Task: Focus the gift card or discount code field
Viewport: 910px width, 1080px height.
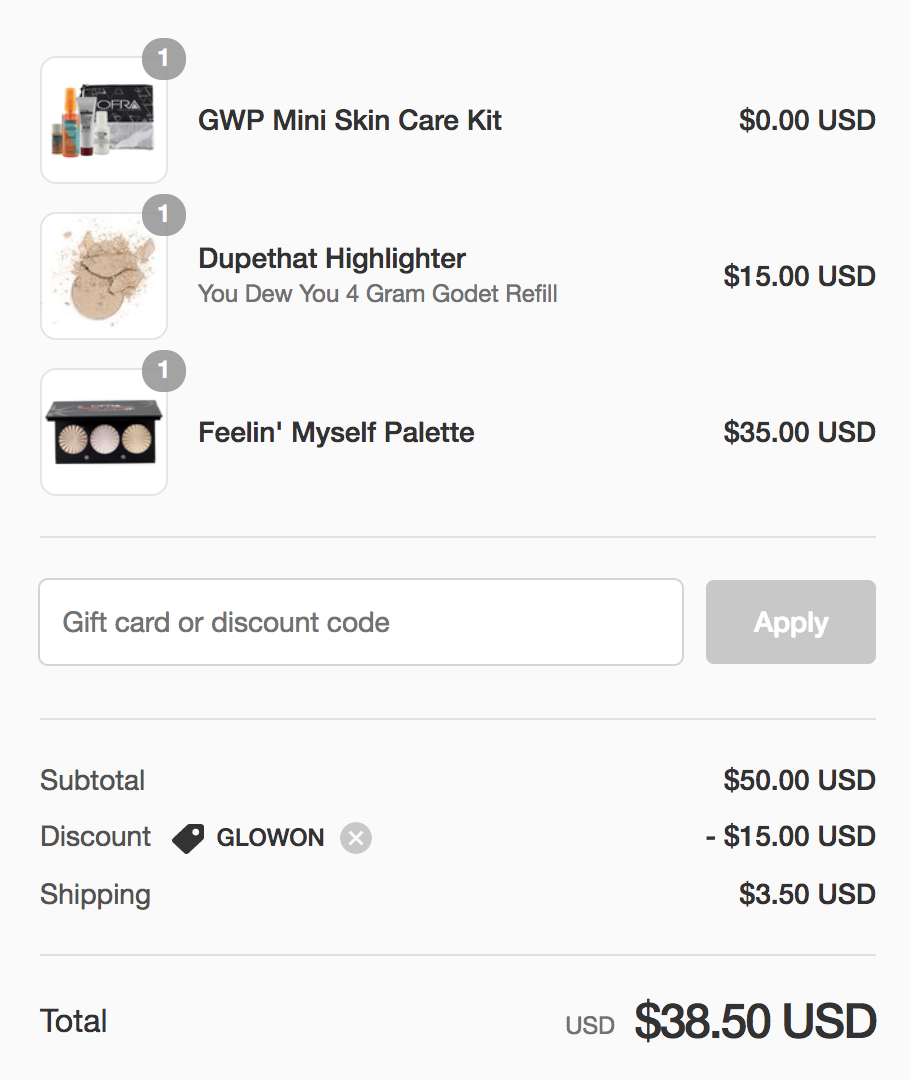Action: click(x=361, y=622)
